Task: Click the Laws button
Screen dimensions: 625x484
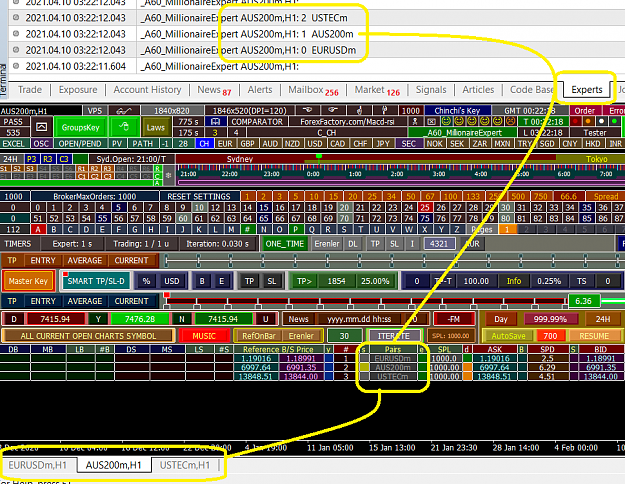Action: pyautogui.click(x=155, y=127)
